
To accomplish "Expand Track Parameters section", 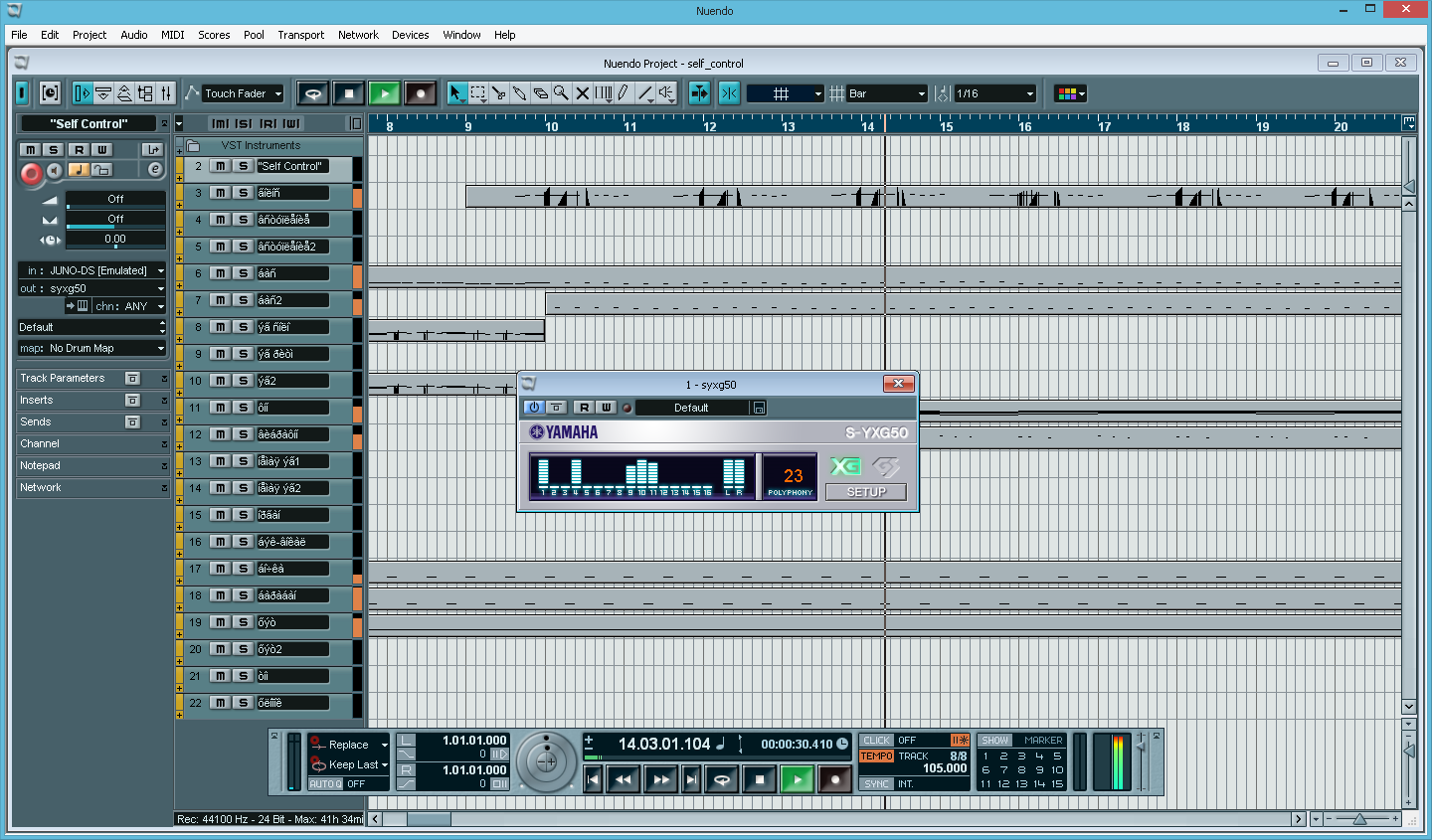I will click(x=94, y=379).
